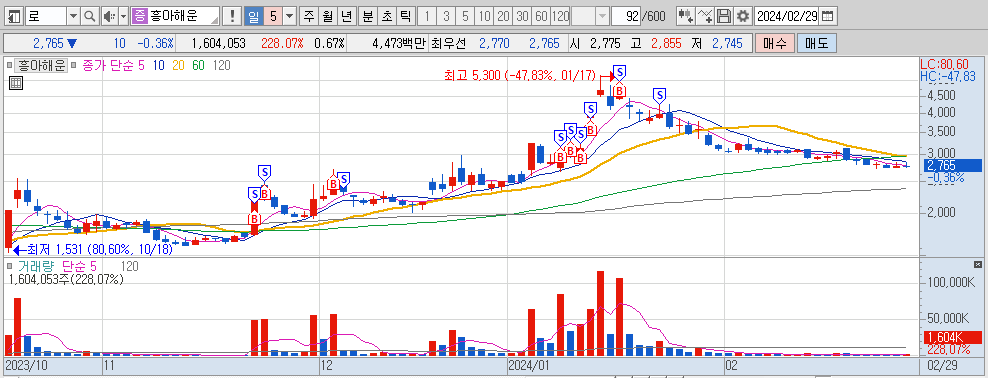The width and height of the screenshot is (988, 378).
Task: Toggle small square before '흥아해운' legend
Action: (x=9, y=65)
